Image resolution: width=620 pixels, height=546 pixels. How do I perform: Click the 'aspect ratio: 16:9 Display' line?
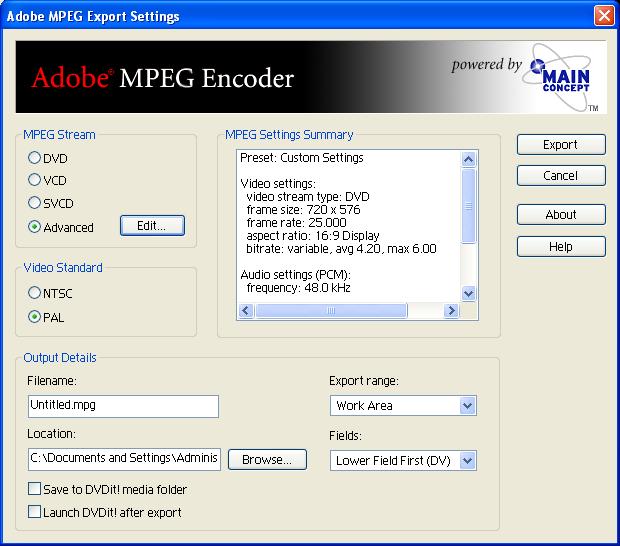click(x=313, y=236)
